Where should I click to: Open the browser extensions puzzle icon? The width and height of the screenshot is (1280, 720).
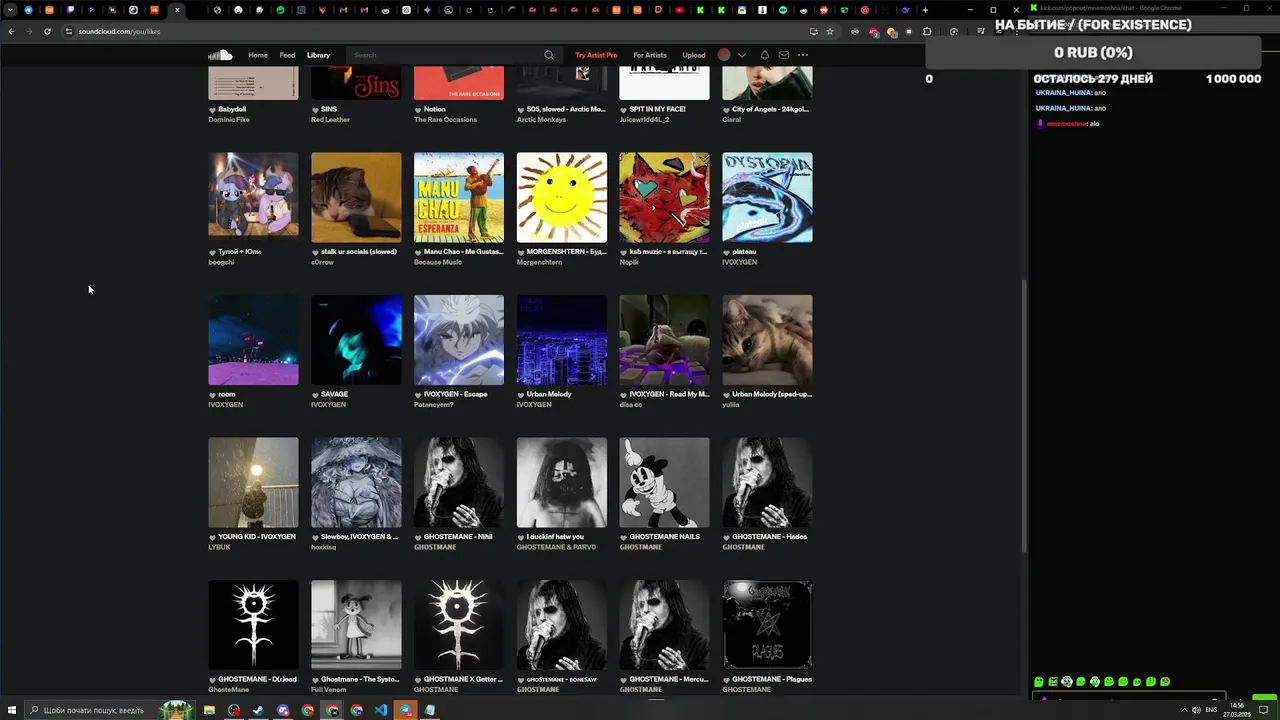tap(927, 31)
